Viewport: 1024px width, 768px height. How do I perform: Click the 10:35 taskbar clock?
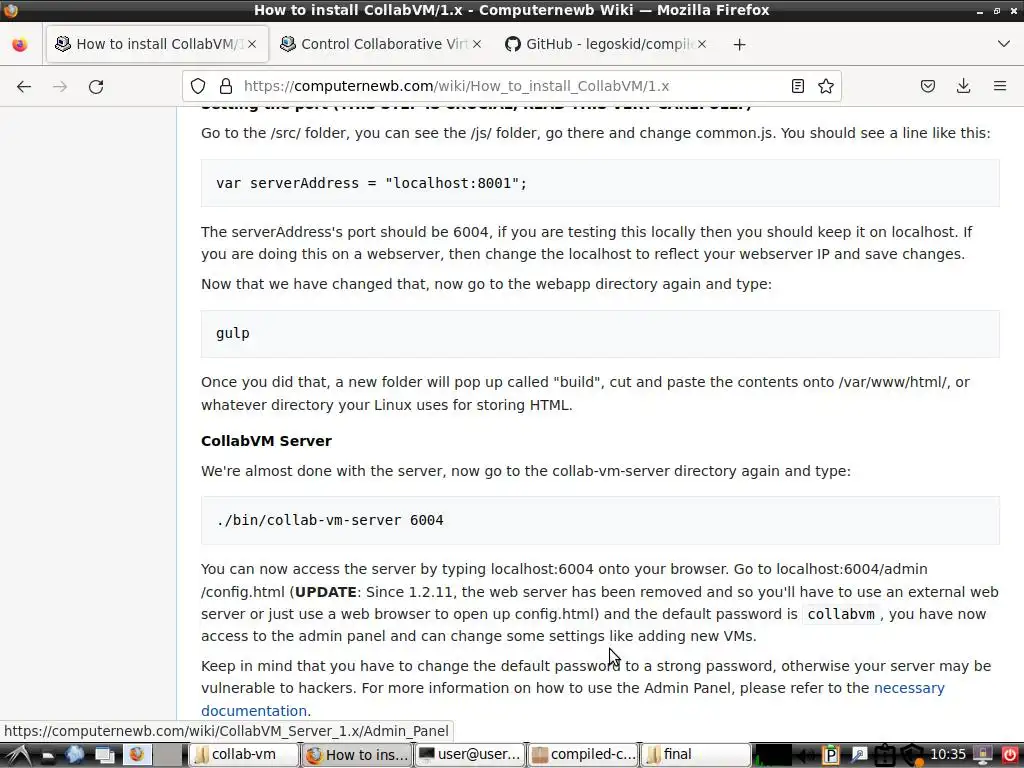[948, 755]
